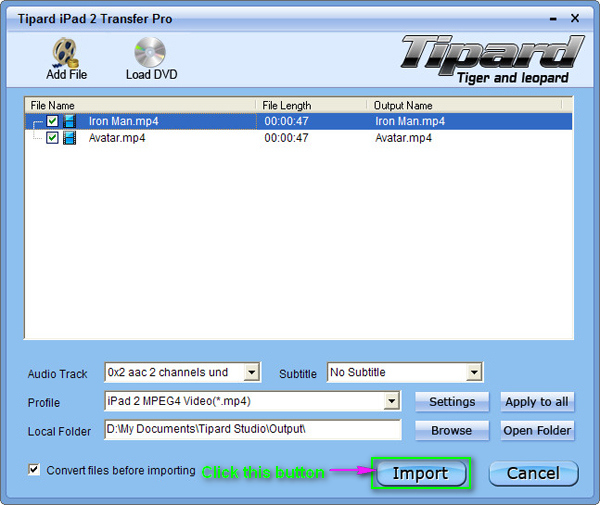Select the Avatar.mp4 file name

point(117,138)
